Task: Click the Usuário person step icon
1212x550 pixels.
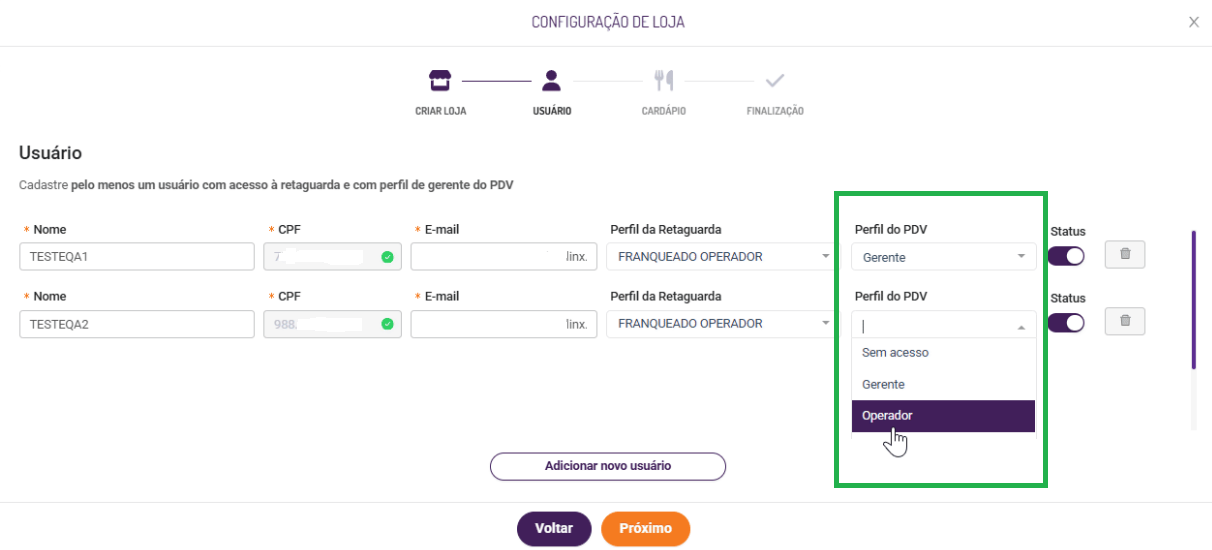Action: click(551, 81)
